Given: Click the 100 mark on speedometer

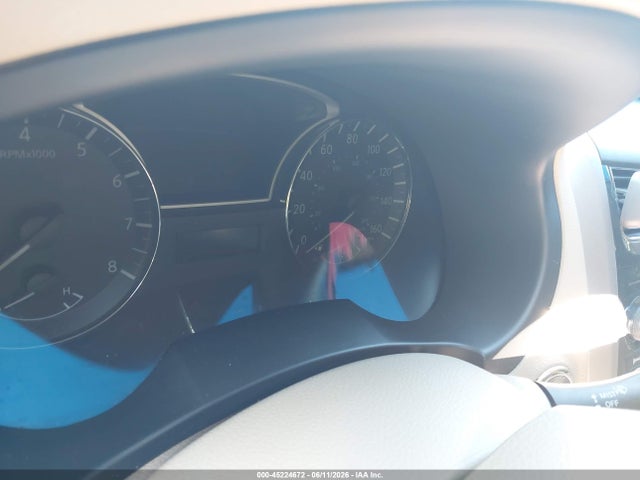Looking at the screenshot, I should tap(373, 149).
